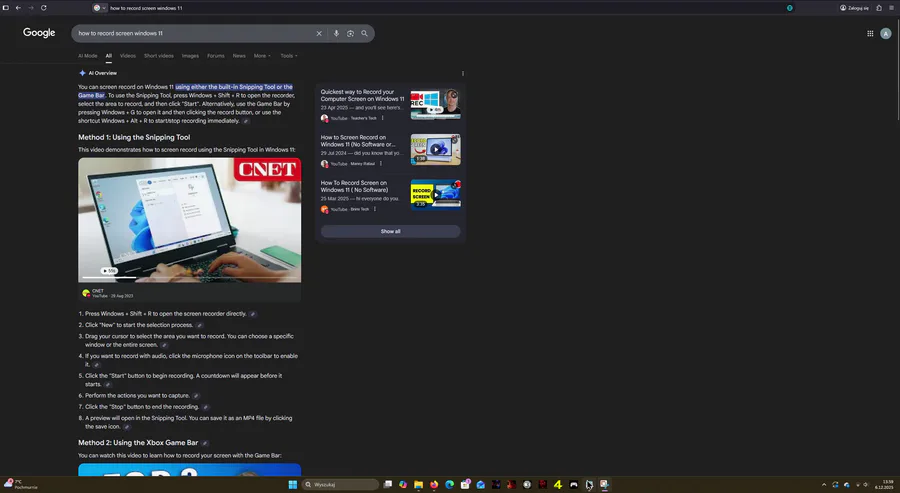
Task: Switch to the AI Mode tab
Action: point(88,56)
